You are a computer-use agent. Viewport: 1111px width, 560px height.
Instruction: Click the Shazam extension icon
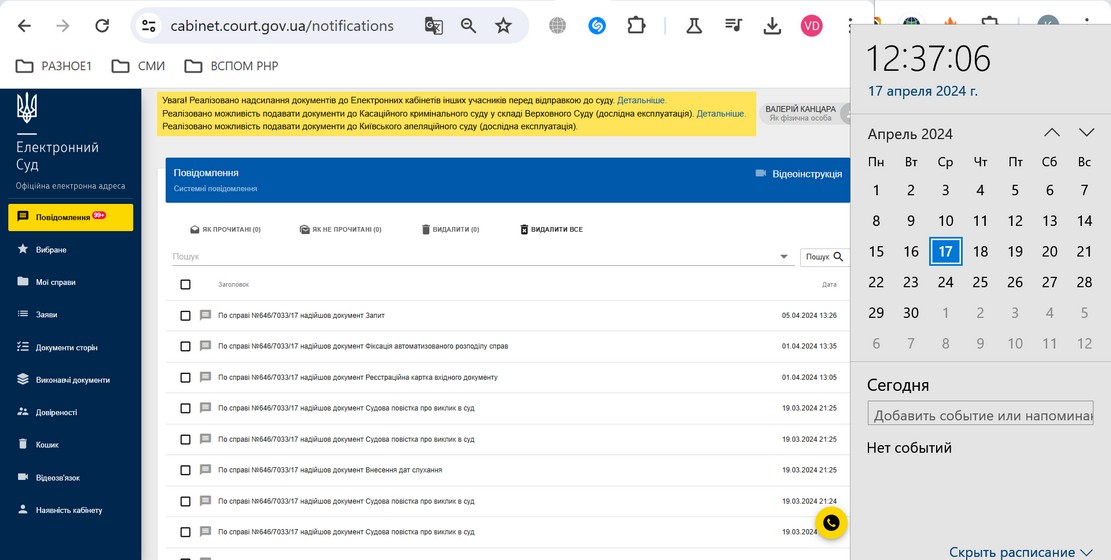pos(597,26)
